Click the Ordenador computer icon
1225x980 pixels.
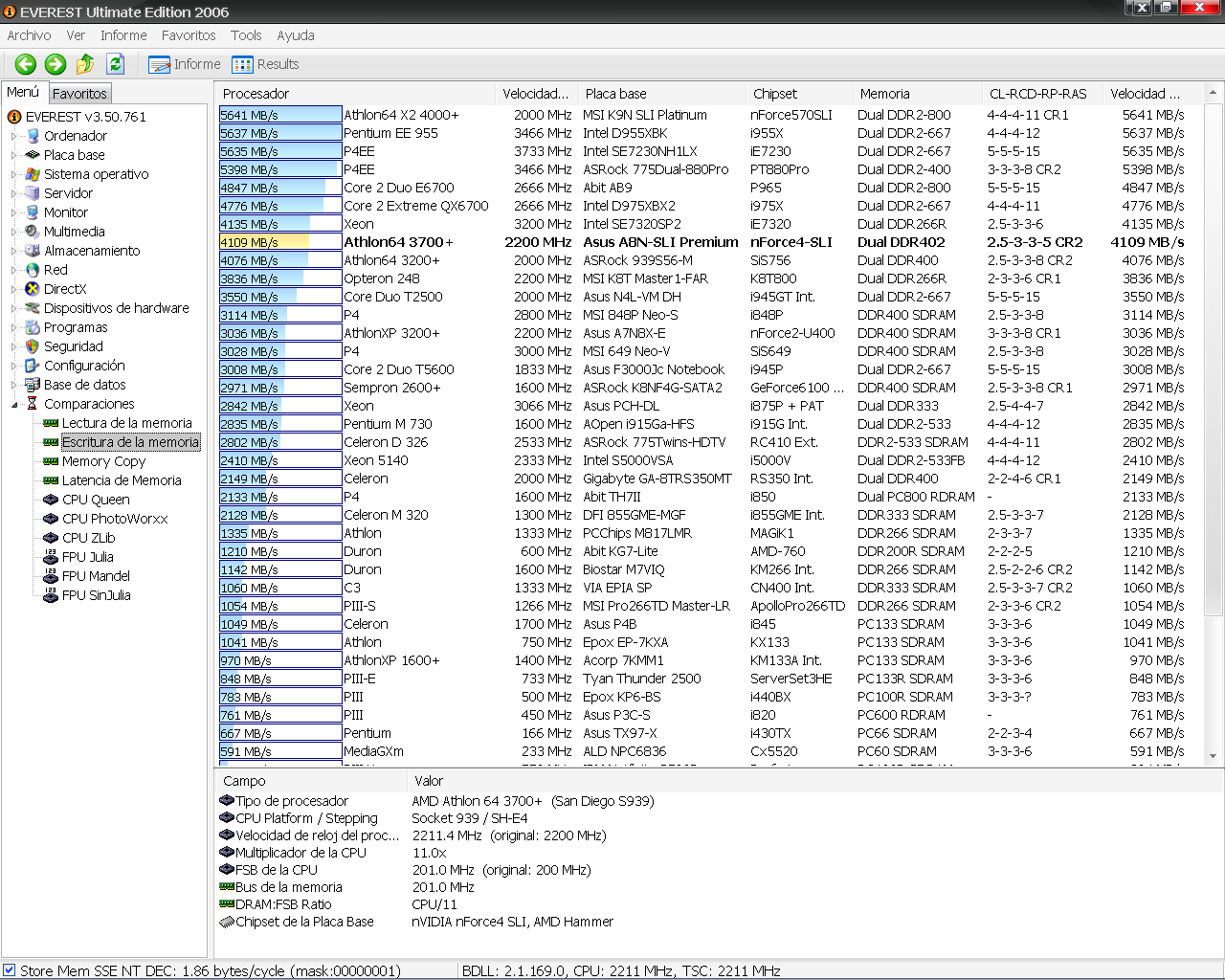point(33,136)
